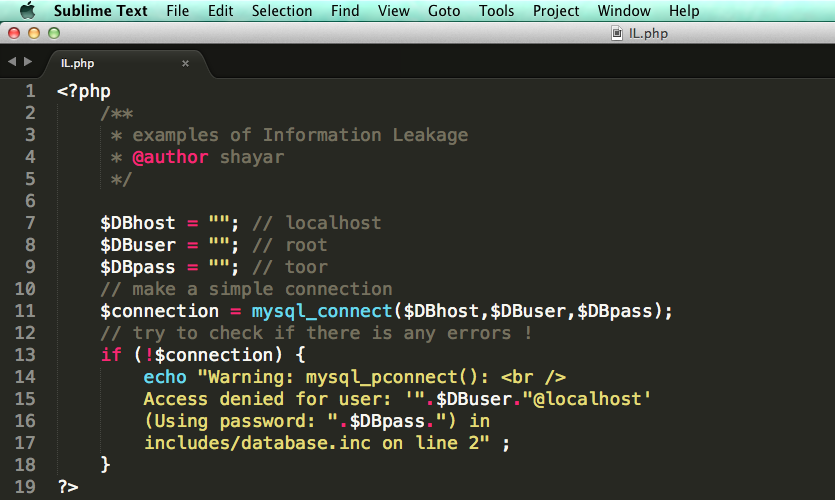Viewport: 835px width, 500px height.
Task: Click the $DBhost variable on line 7
Action: pyautogui.click(x=137, y=223)
